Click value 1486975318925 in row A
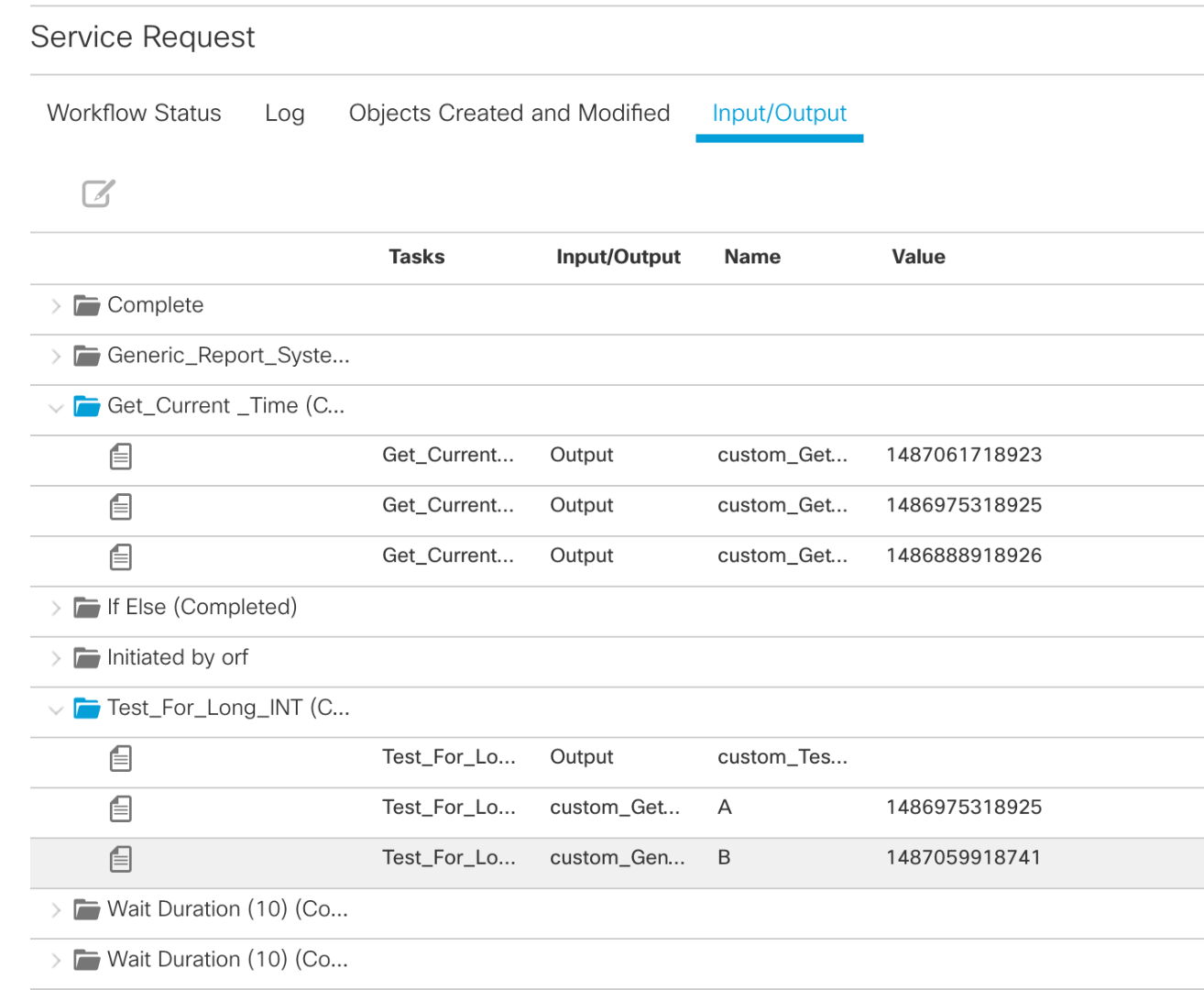 click(964, 808)
